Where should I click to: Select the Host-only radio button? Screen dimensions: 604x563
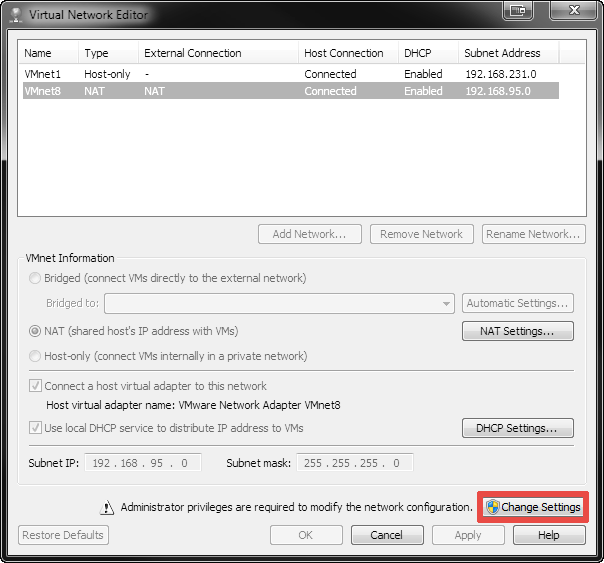point(35,356)
